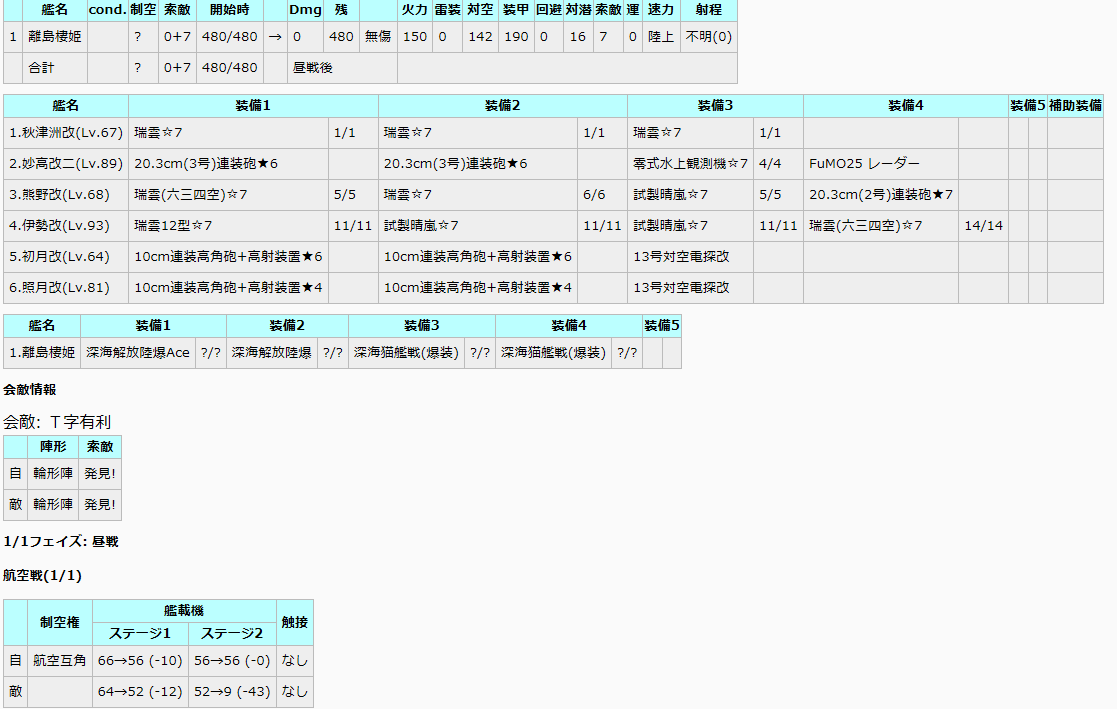Click the 深海解放陸爆Ace enemy equipment cell

138,353
